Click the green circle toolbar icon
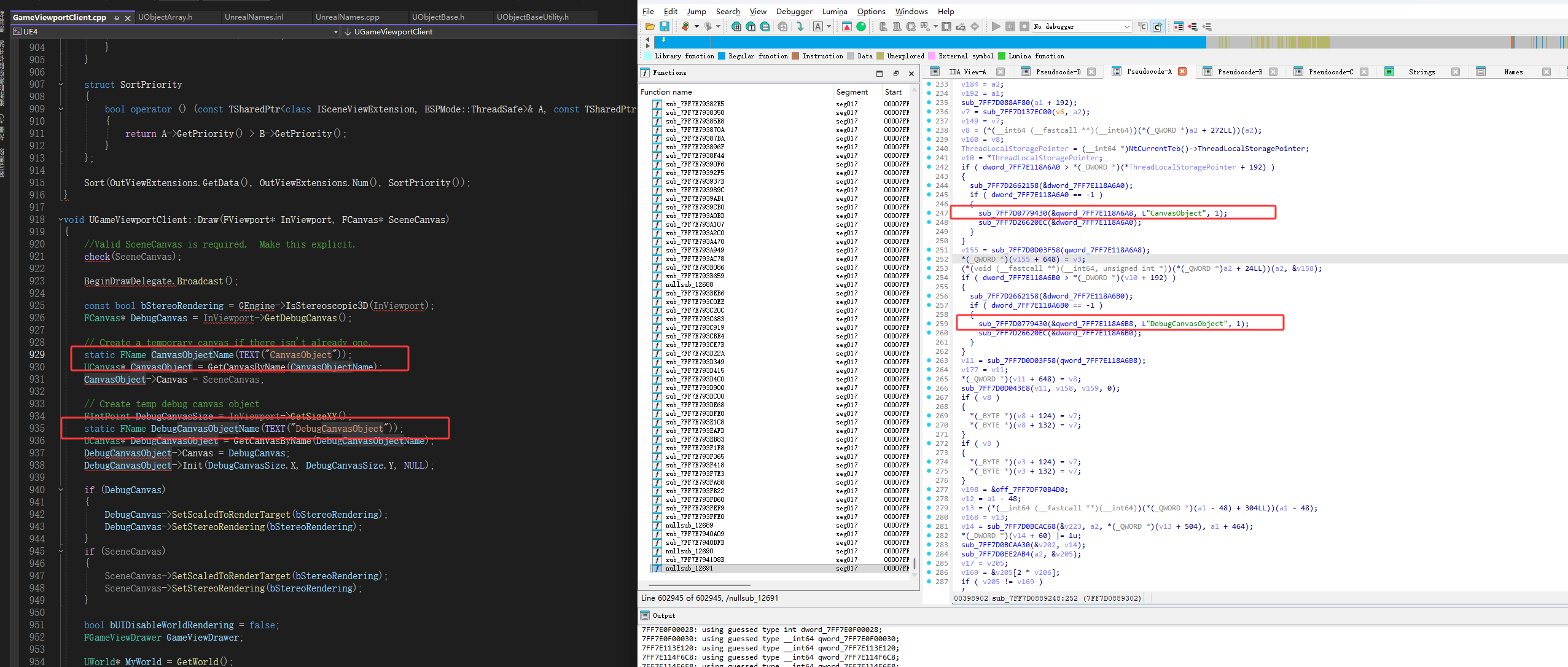 coord(861,26)
